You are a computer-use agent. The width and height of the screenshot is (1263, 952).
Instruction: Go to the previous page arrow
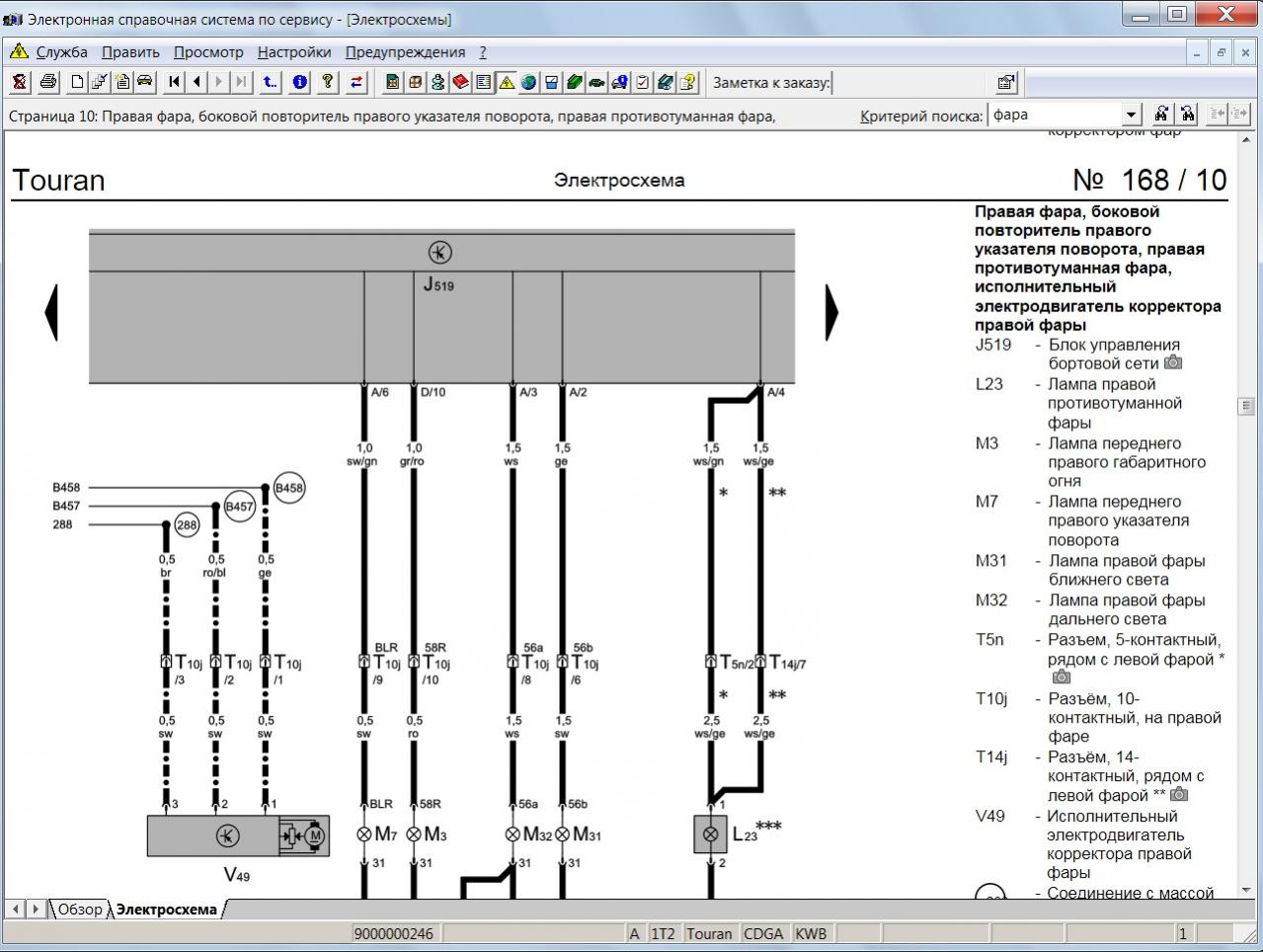(197, 83)
